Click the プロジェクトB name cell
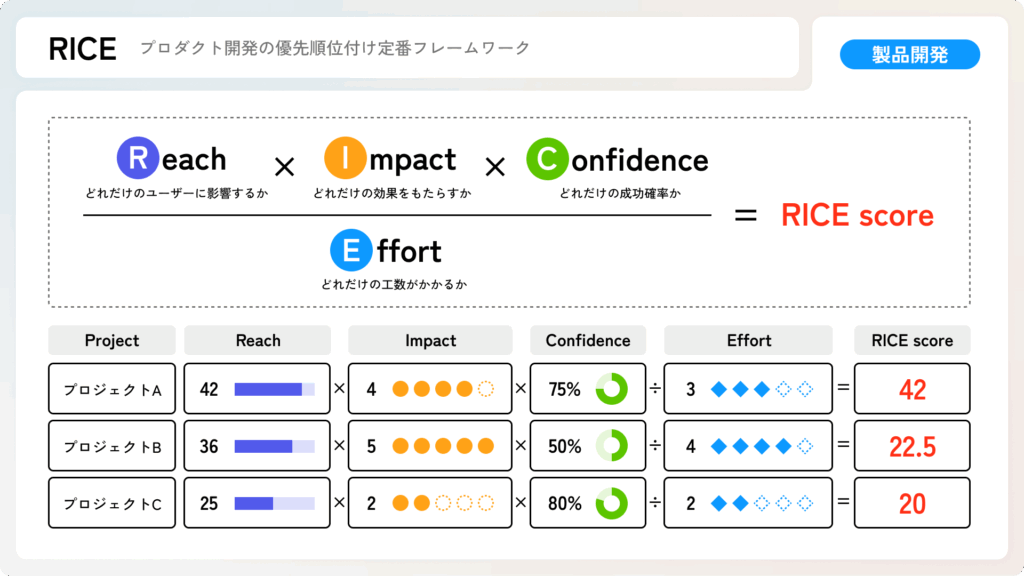The width and height of the screenshot is (1024, 576). [x=112, y=446]
